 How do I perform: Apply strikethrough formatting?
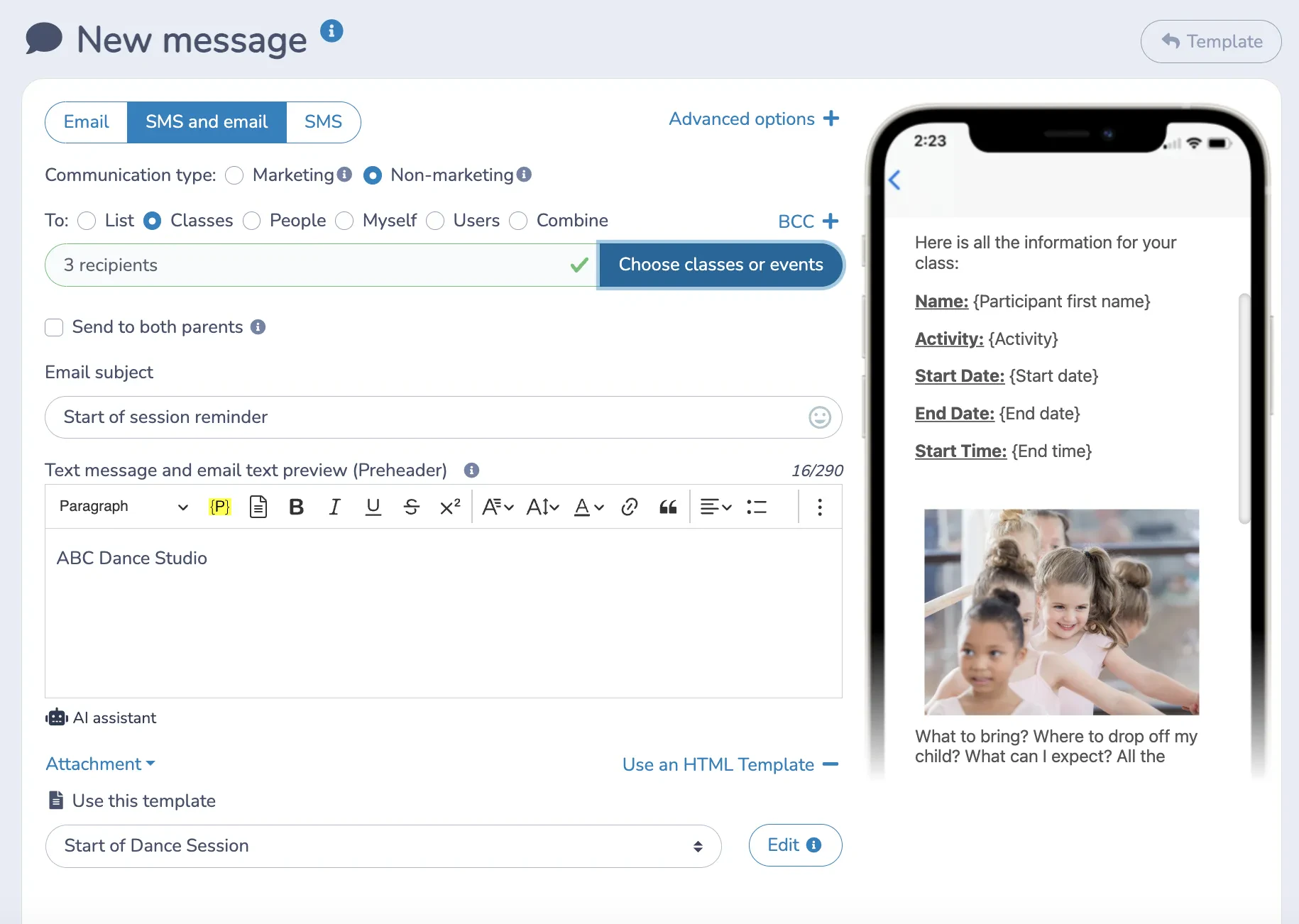click(411, 507)
